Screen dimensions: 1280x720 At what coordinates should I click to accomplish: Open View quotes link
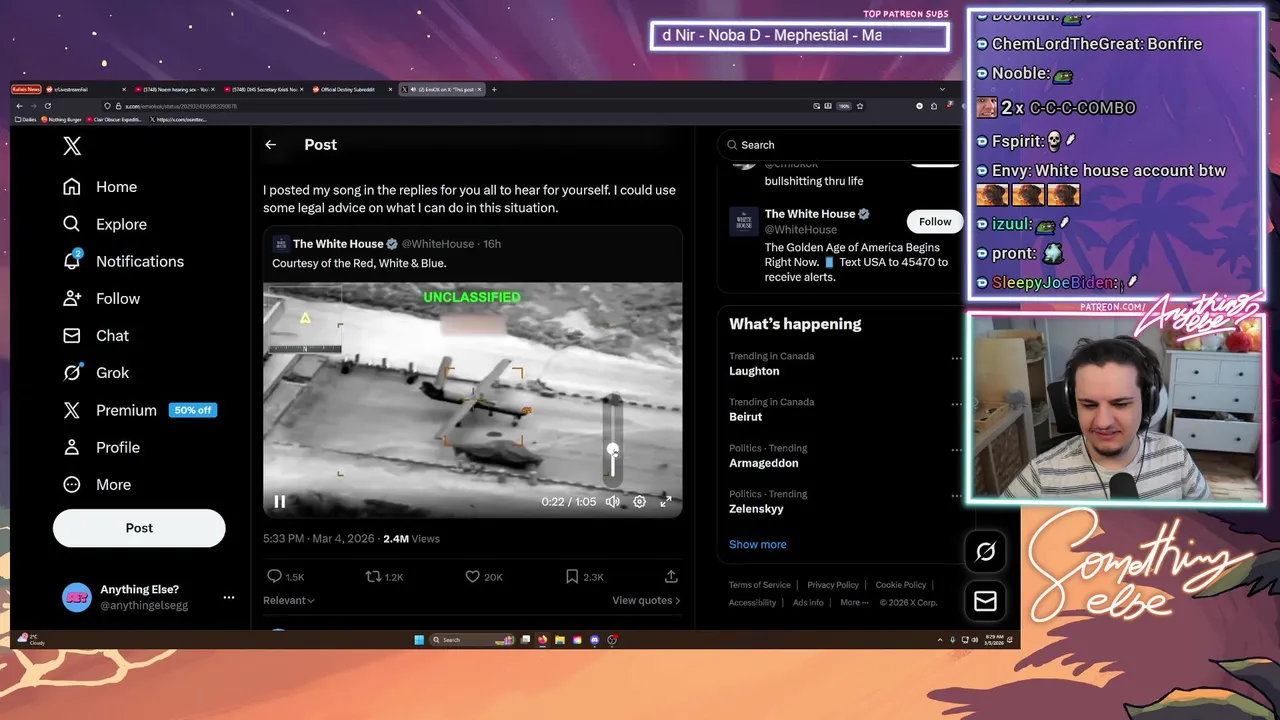click(646, 600)
